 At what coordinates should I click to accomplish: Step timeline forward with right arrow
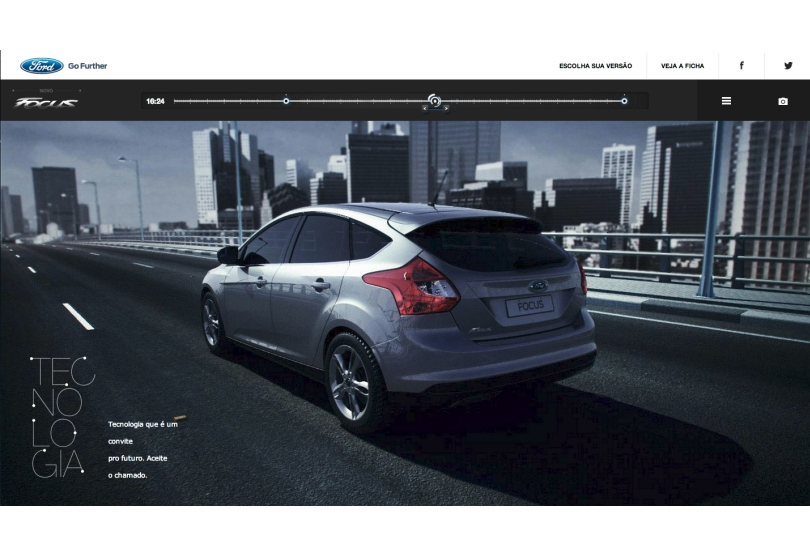click(446, 109)
